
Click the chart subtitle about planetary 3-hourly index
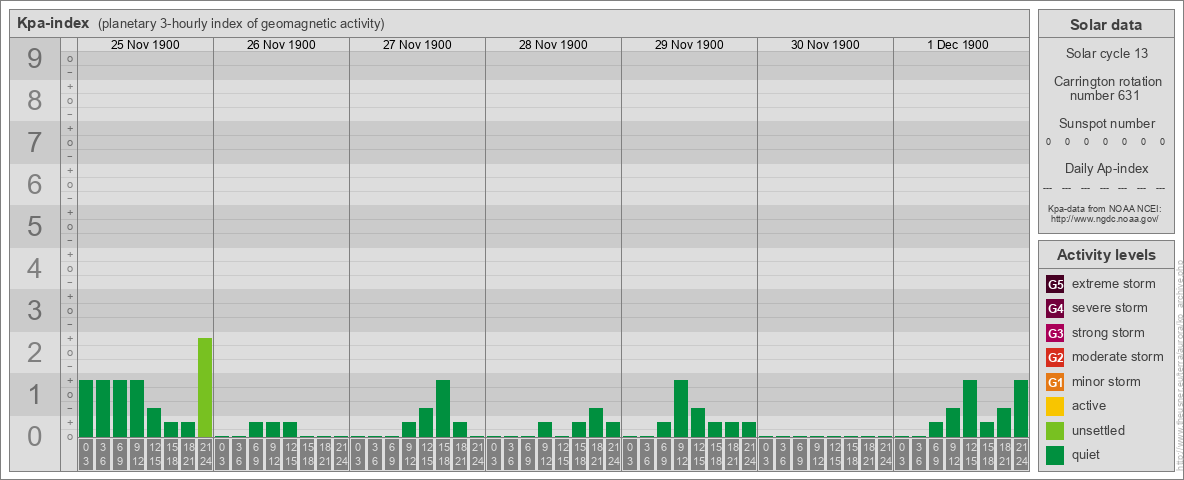click(x=241, y=24)
